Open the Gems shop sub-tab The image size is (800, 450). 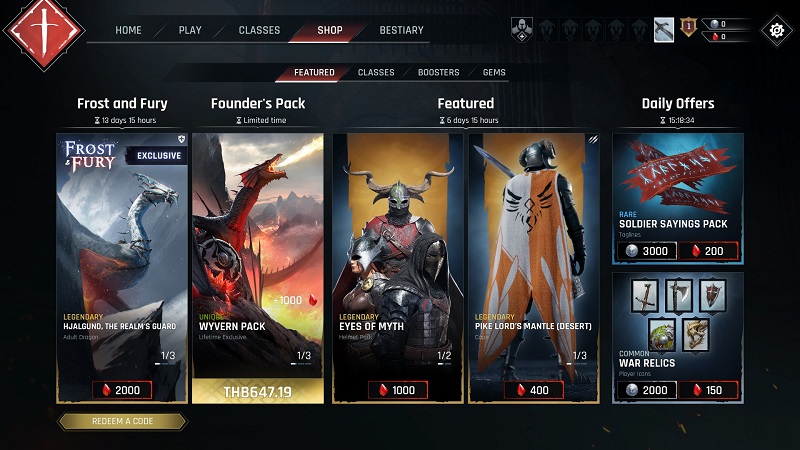[x=494, y=72]
